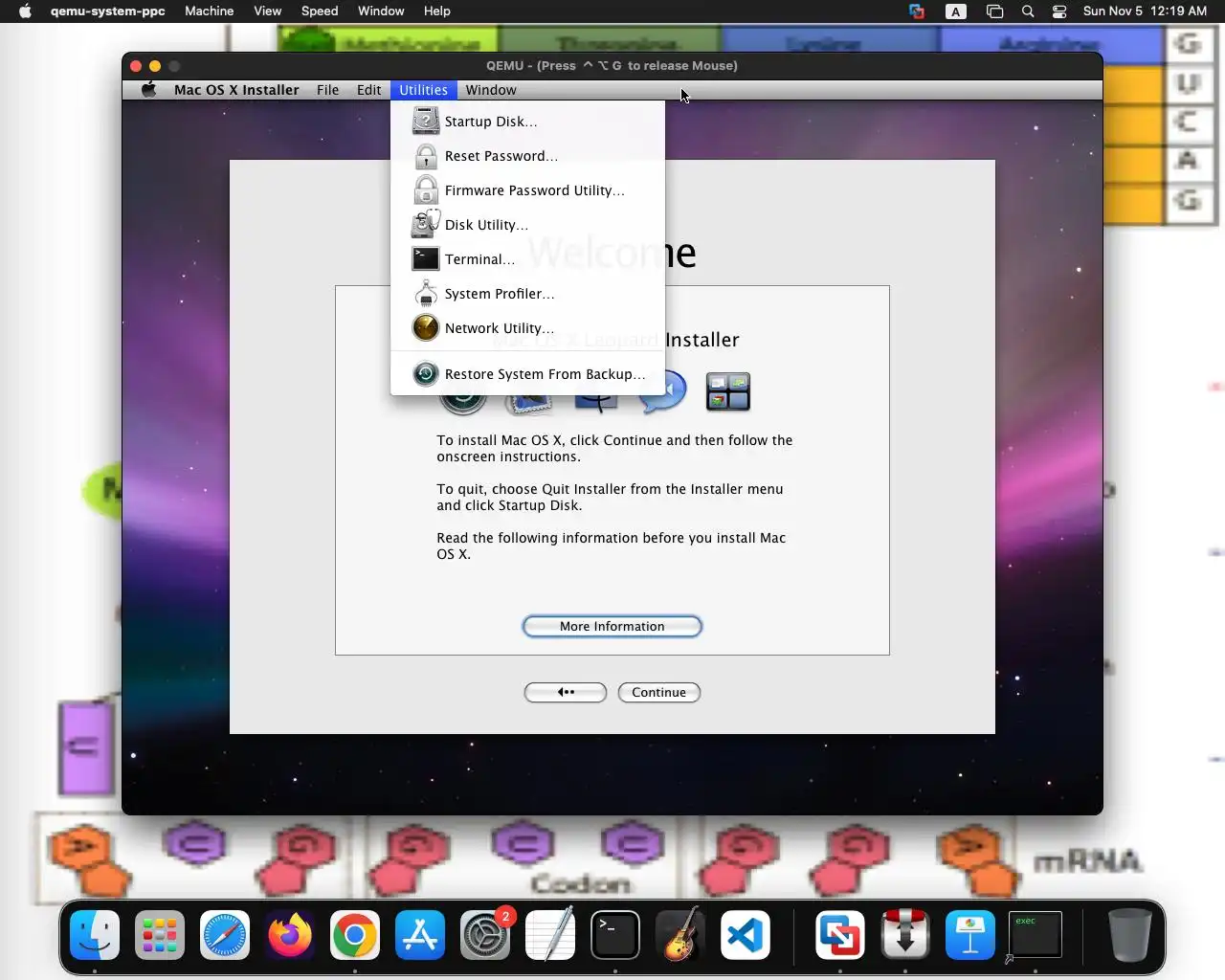Open QEMU Machine menu
The height and width of the screenshot is (980, 1225).
[210, 11]
